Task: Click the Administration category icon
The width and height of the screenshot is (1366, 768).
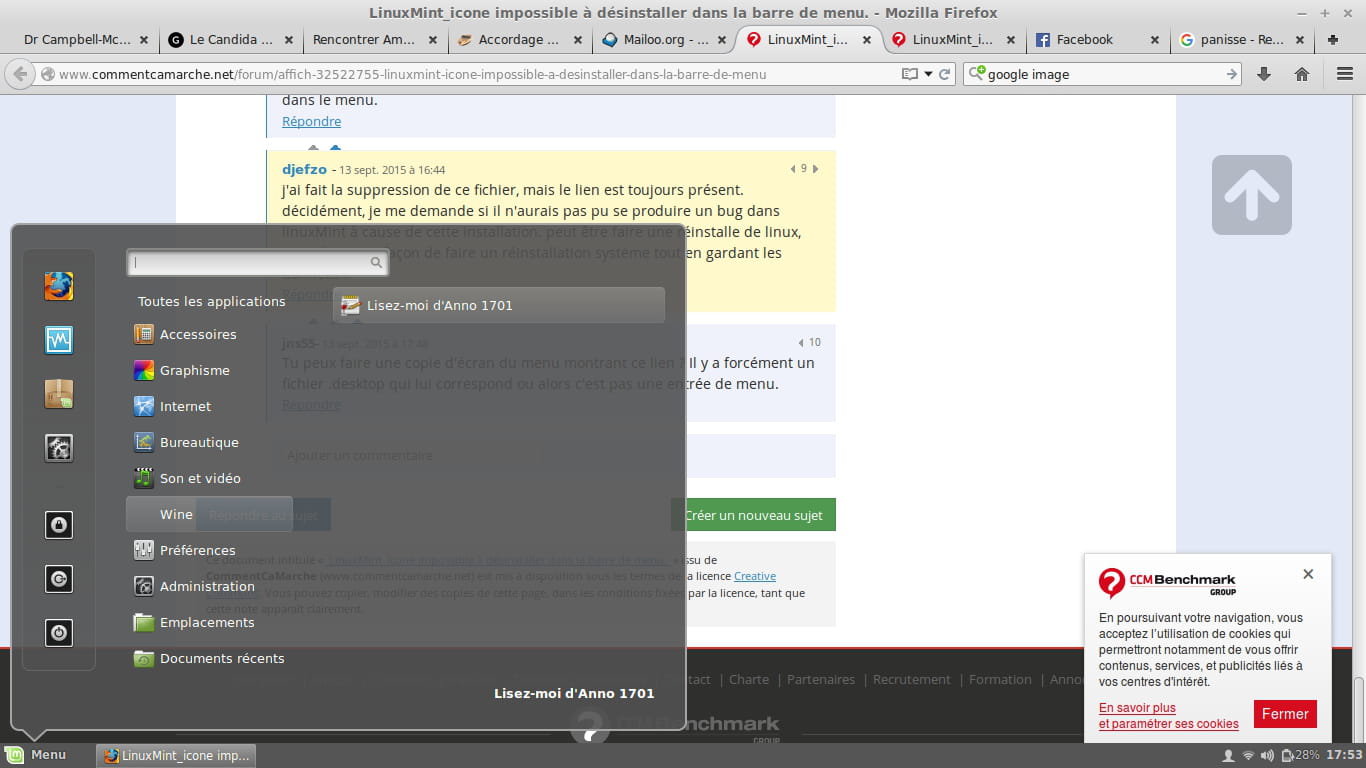Action: tap(144, 586)
